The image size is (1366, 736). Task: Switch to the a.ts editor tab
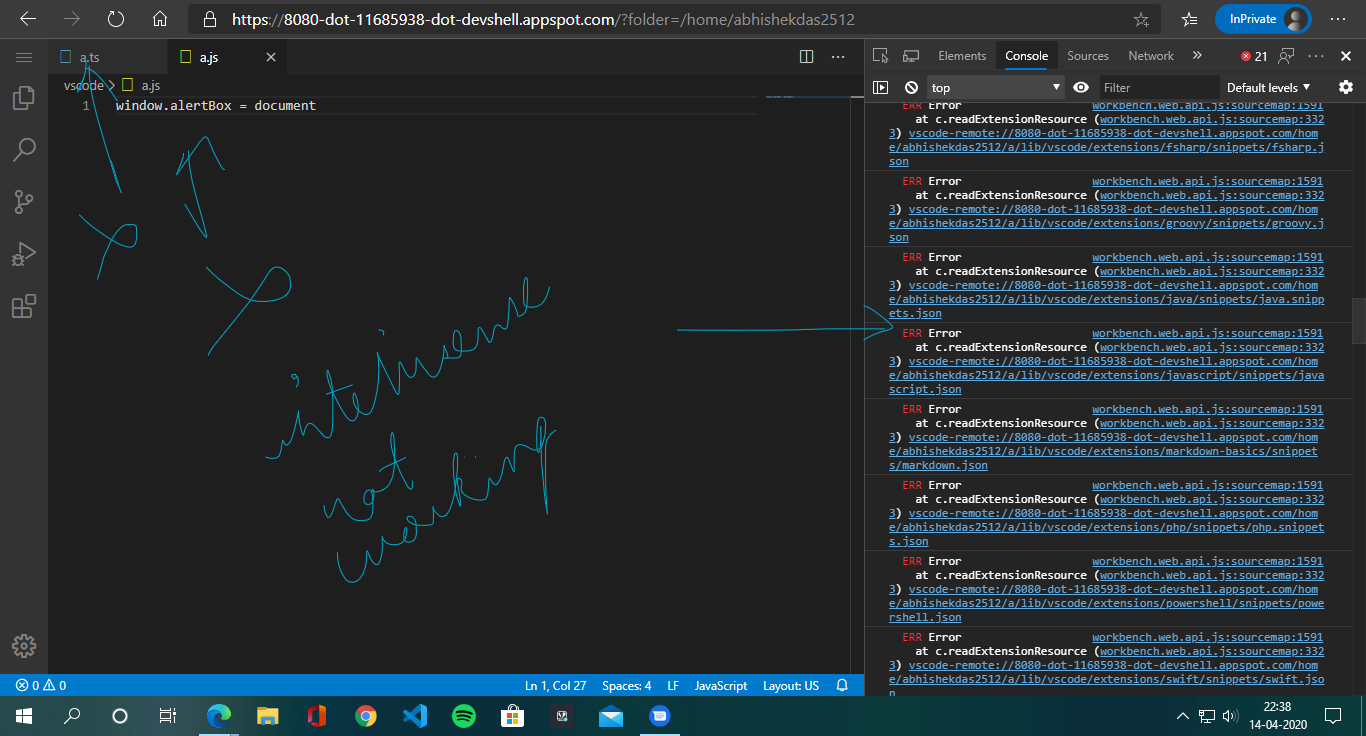tap(108, 58)
